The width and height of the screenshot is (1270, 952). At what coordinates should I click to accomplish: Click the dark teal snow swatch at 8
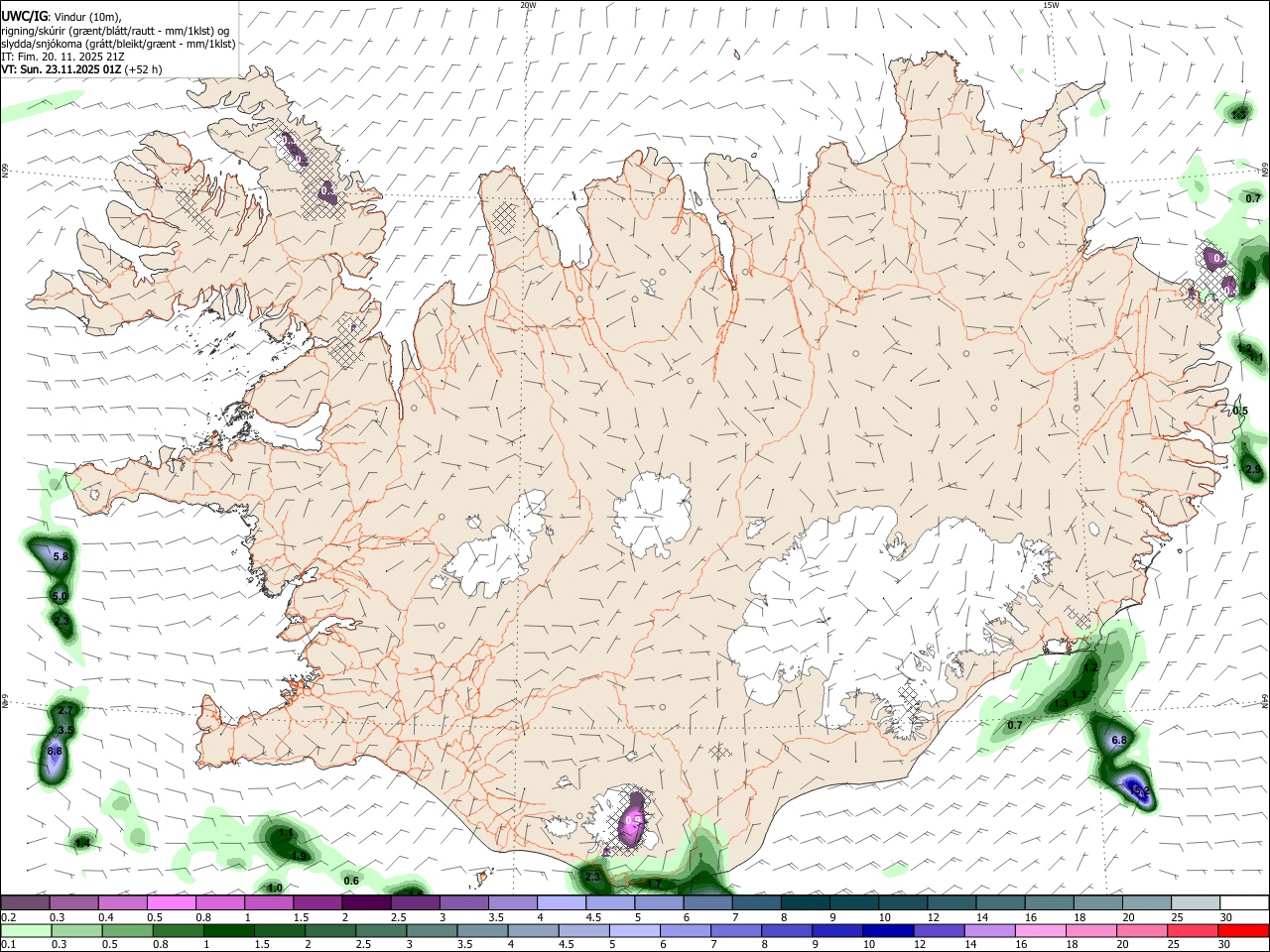[x=805, y=903]
